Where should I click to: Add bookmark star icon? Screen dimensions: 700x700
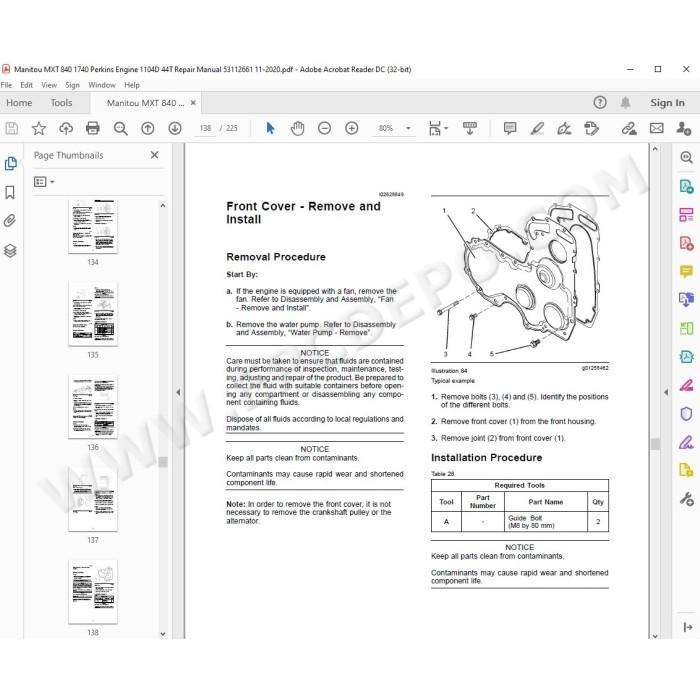pyautogui.click(x=39, y=129)
